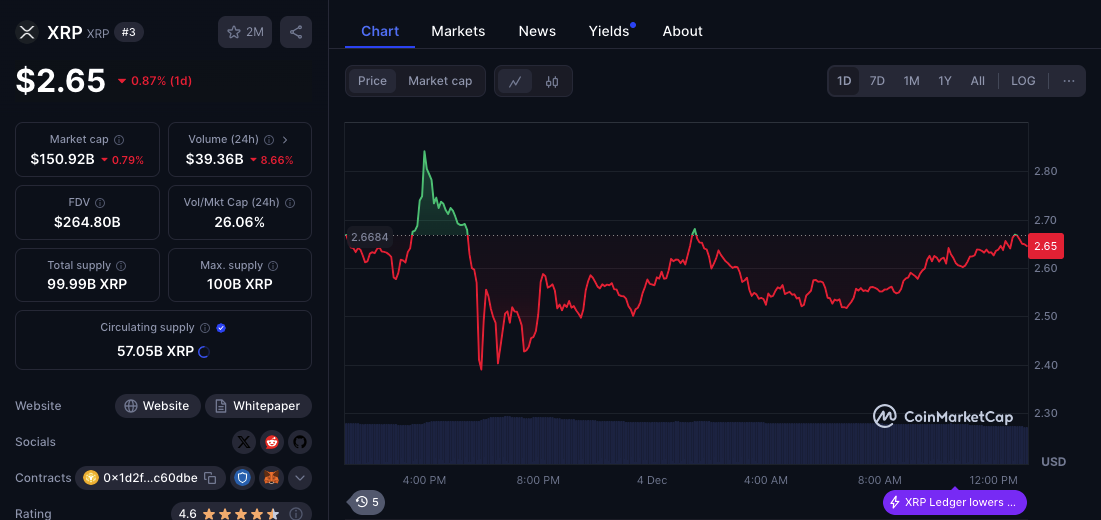Screen dimensions: 1101x520
Task: Copy the contract address 0x1d2f...c60dbe
Action: (x=210, y=478)
